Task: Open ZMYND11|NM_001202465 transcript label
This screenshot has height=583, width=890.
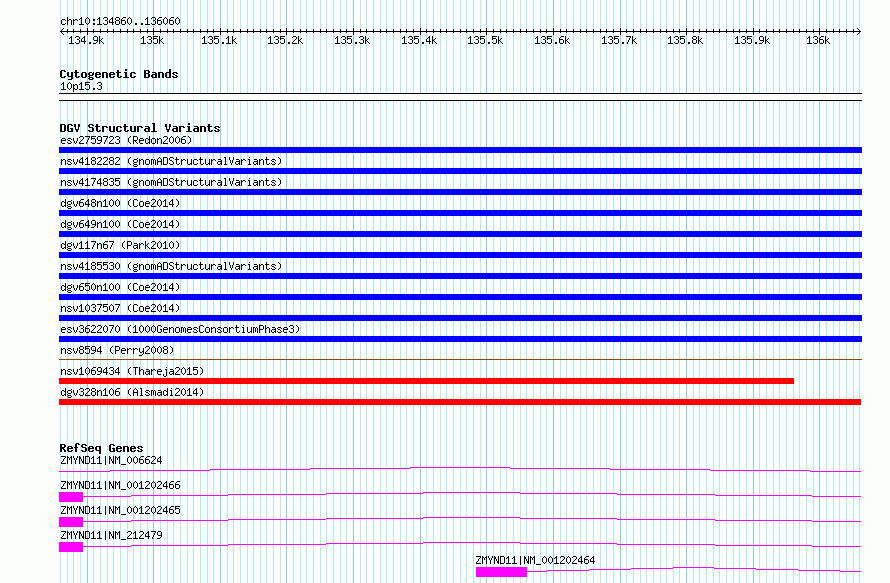Action: [x=120, y=510]
